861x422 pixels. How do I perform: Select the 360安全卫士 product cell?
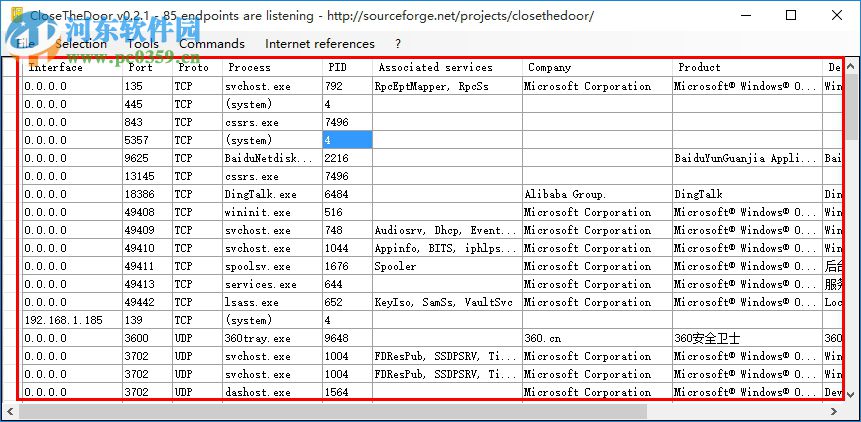[747, 339]
